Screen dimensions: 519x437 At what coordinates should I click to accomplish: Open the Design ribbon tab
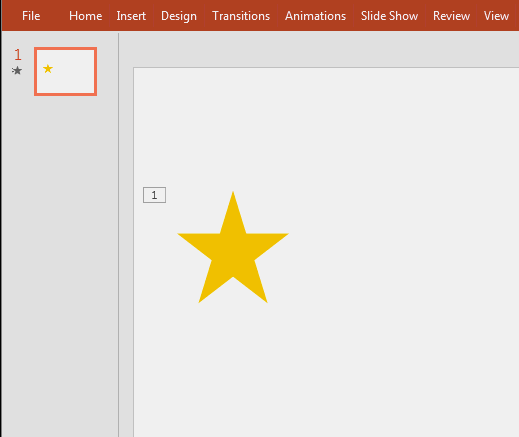pyautogui.click(x=179, y=16)
